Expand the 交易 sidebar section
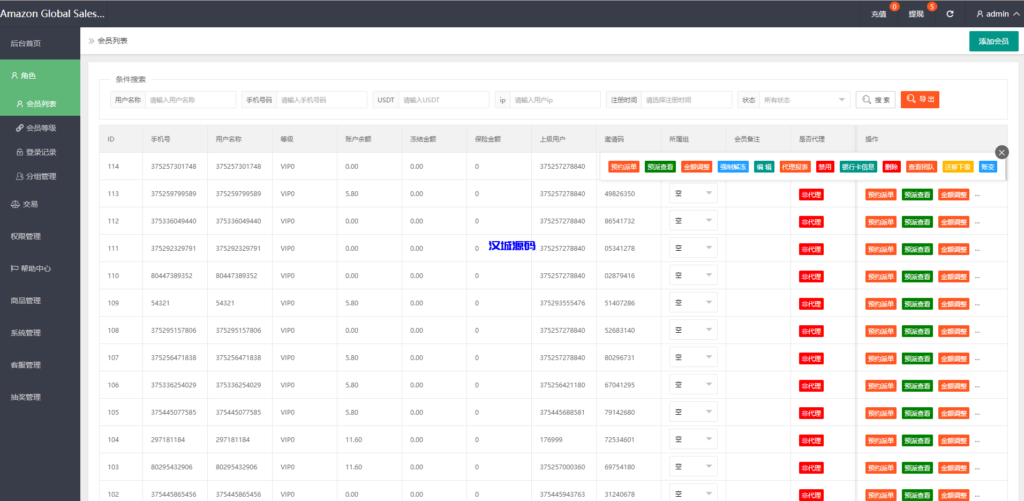This screenshot has height=501, width=1024. (x=30, y=203)
